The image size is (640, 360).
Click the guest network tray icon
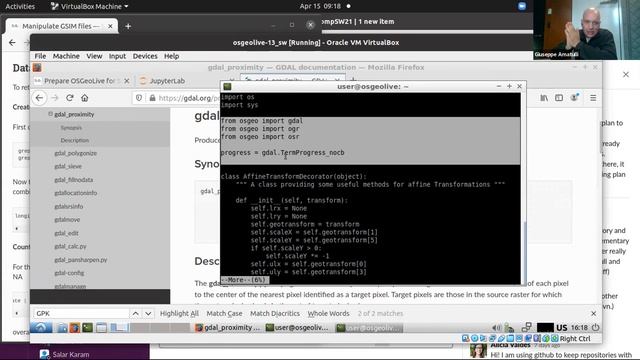[x=527, y=327]
